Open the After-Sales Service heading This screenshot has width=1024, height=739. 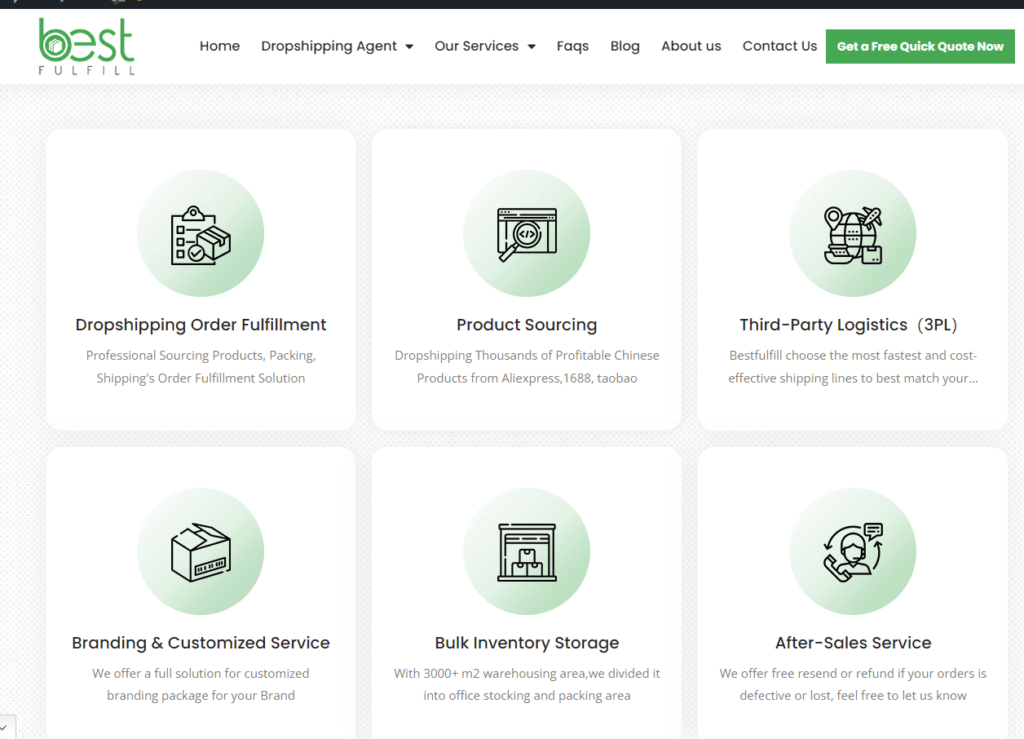pyautogui.click(x=853, y=642)
